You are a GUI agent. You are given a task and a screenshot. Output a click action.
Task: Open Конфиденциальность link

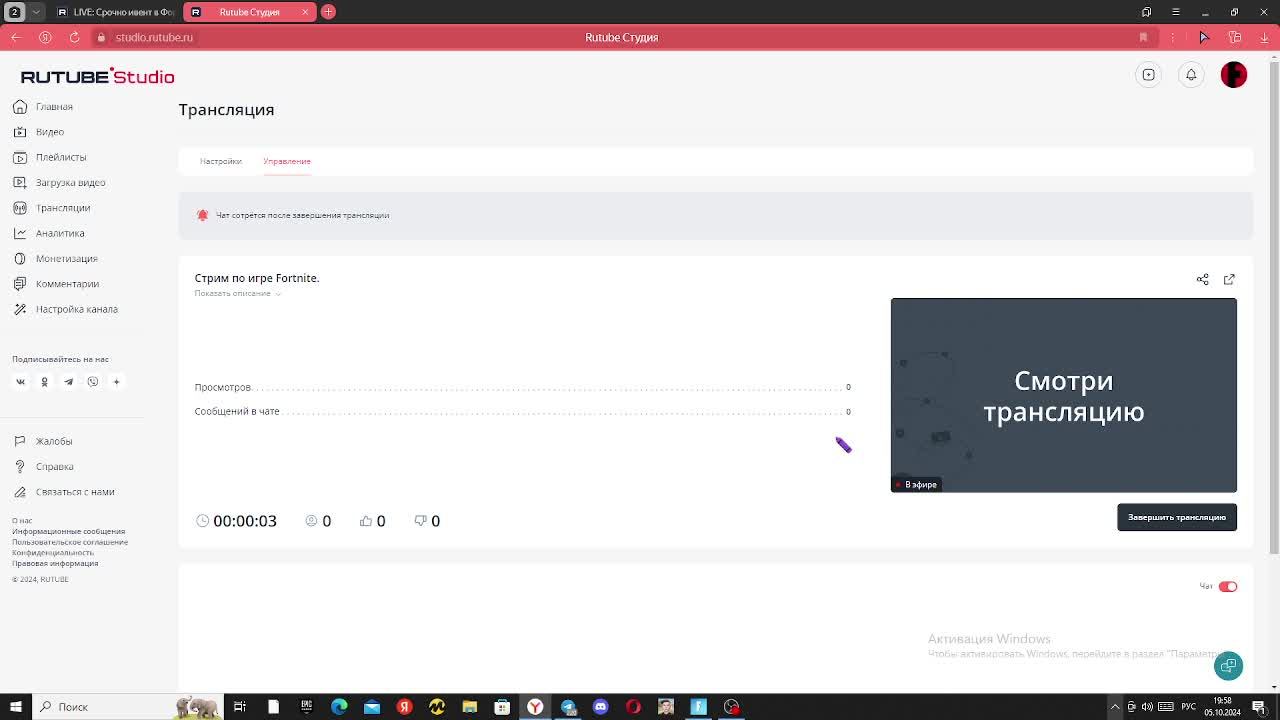tap(53, 552)
